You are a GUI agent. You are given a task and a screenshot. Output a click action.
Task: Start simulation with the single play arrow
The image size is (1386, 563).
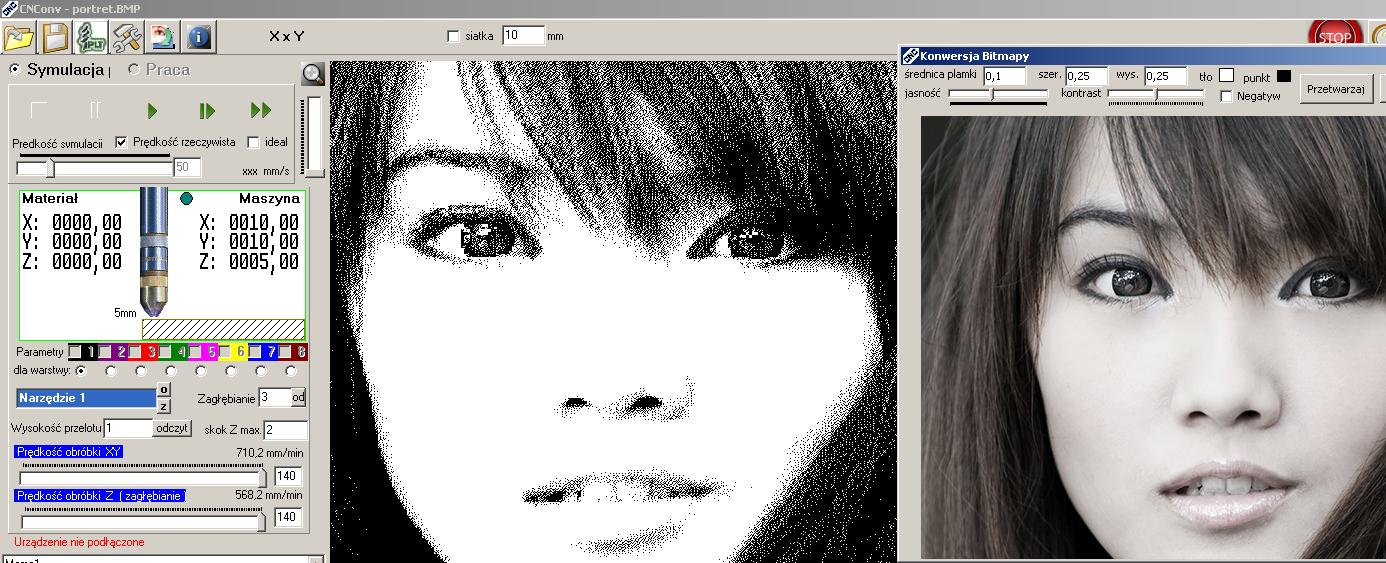(152, 110)
